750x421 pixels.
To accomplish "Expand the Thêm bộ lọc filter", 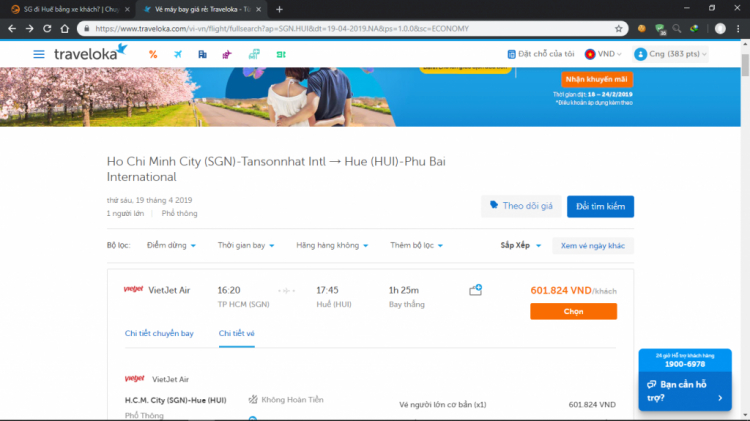I will coord(416,245).
